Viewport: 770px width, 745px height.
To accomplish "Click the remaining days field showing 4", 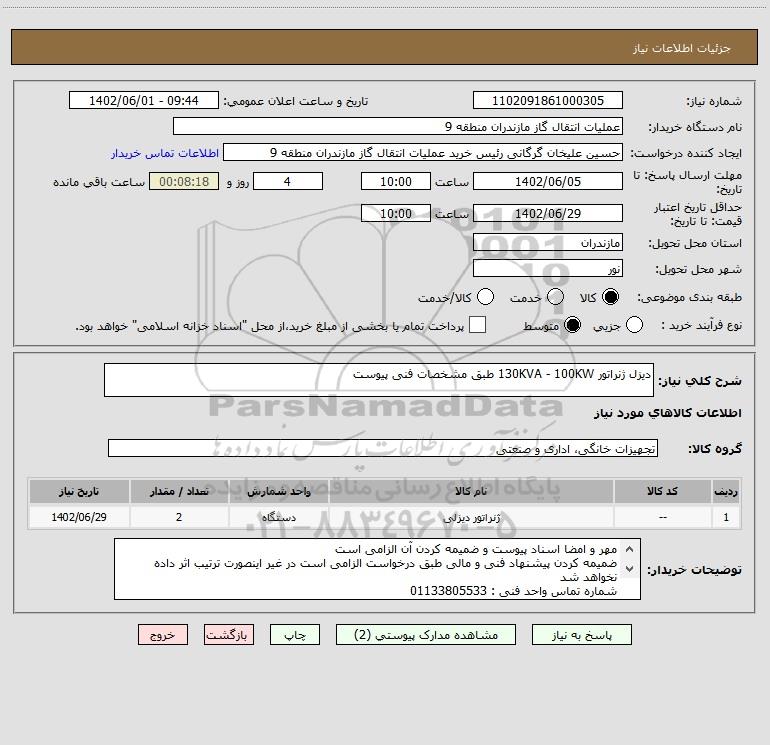I will tap(288, 181).
